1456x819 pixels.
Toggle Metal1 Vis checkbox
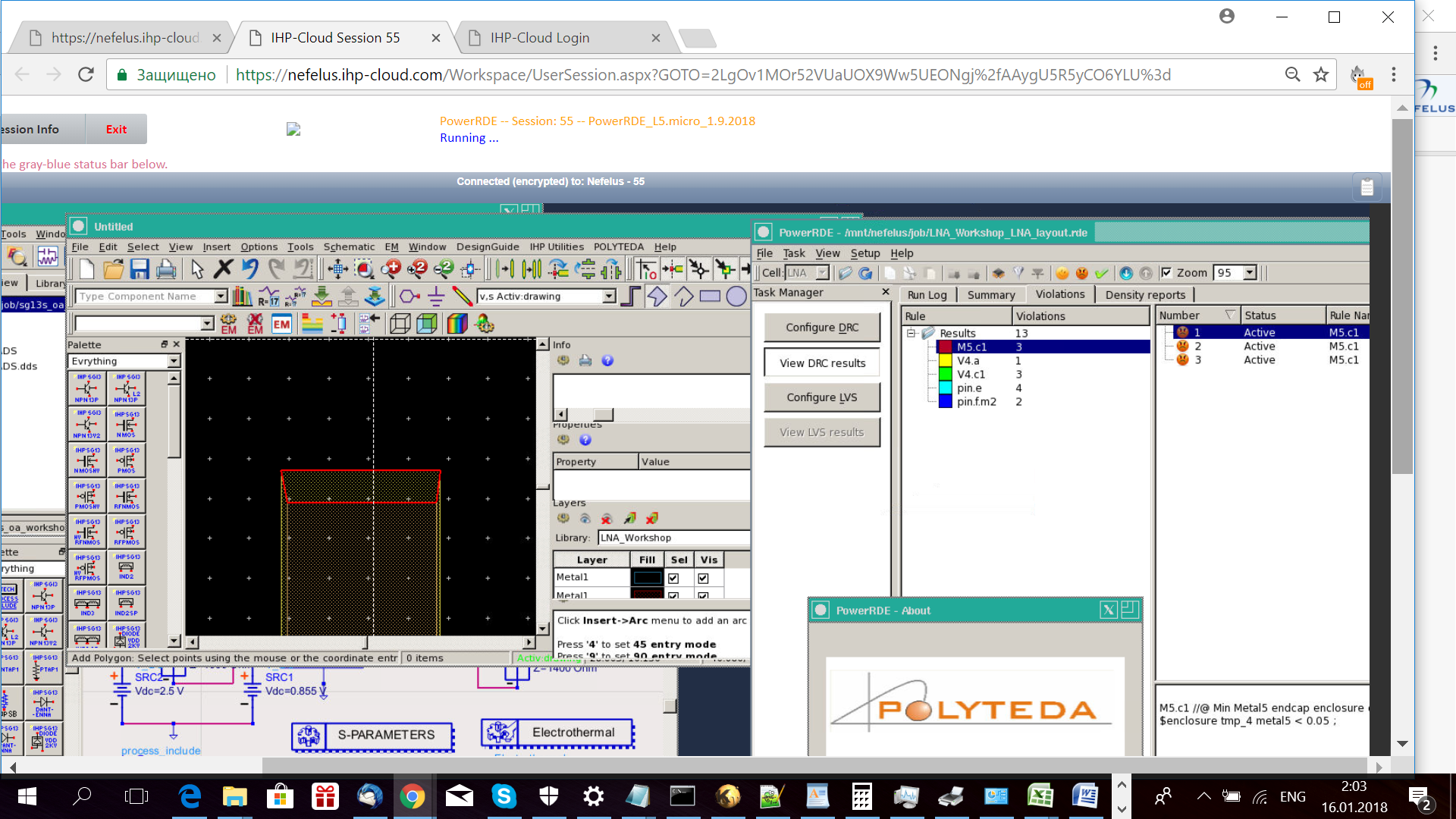click(703, 579)
